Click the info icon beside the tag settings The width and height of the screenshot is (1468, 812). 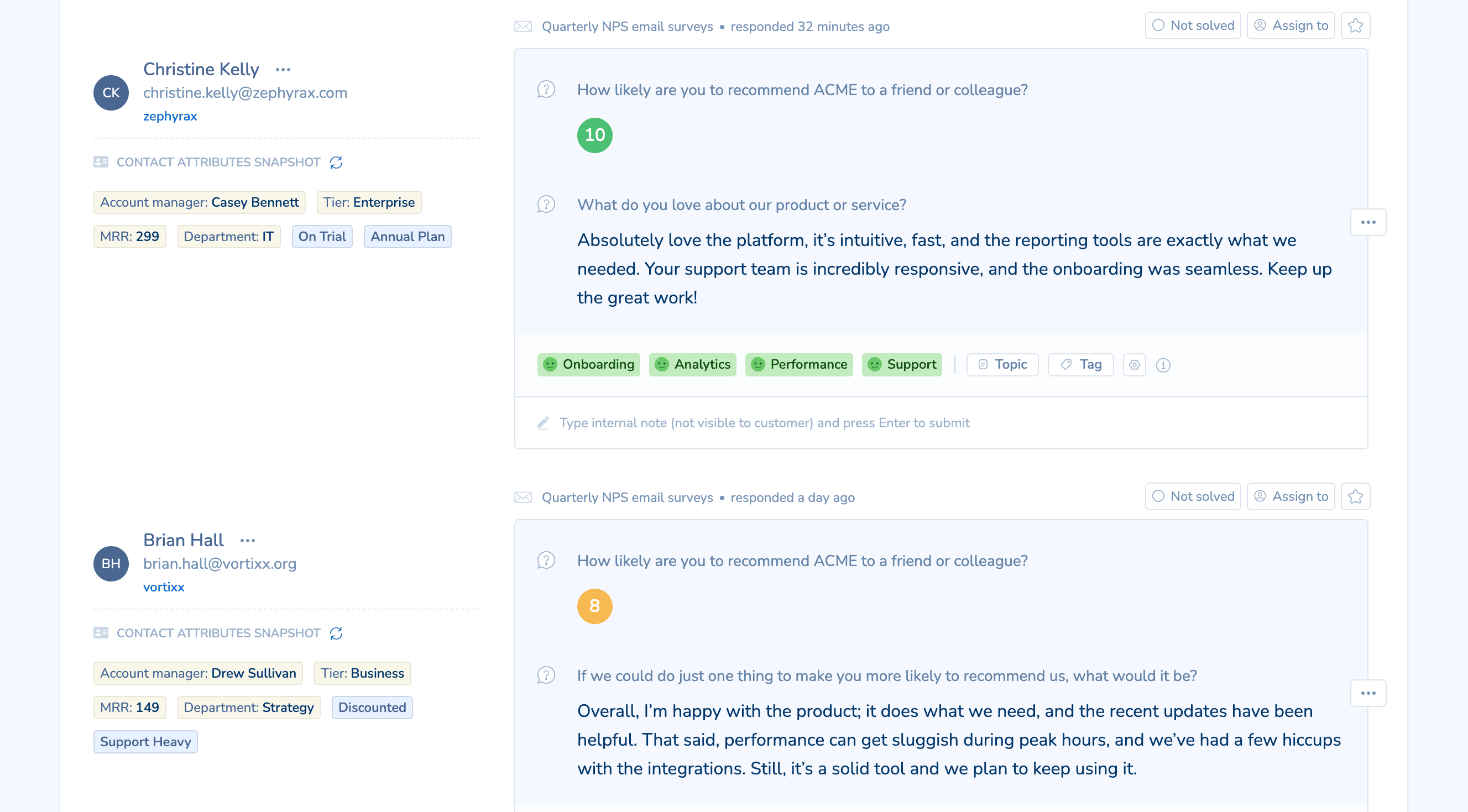point(1163,365)
